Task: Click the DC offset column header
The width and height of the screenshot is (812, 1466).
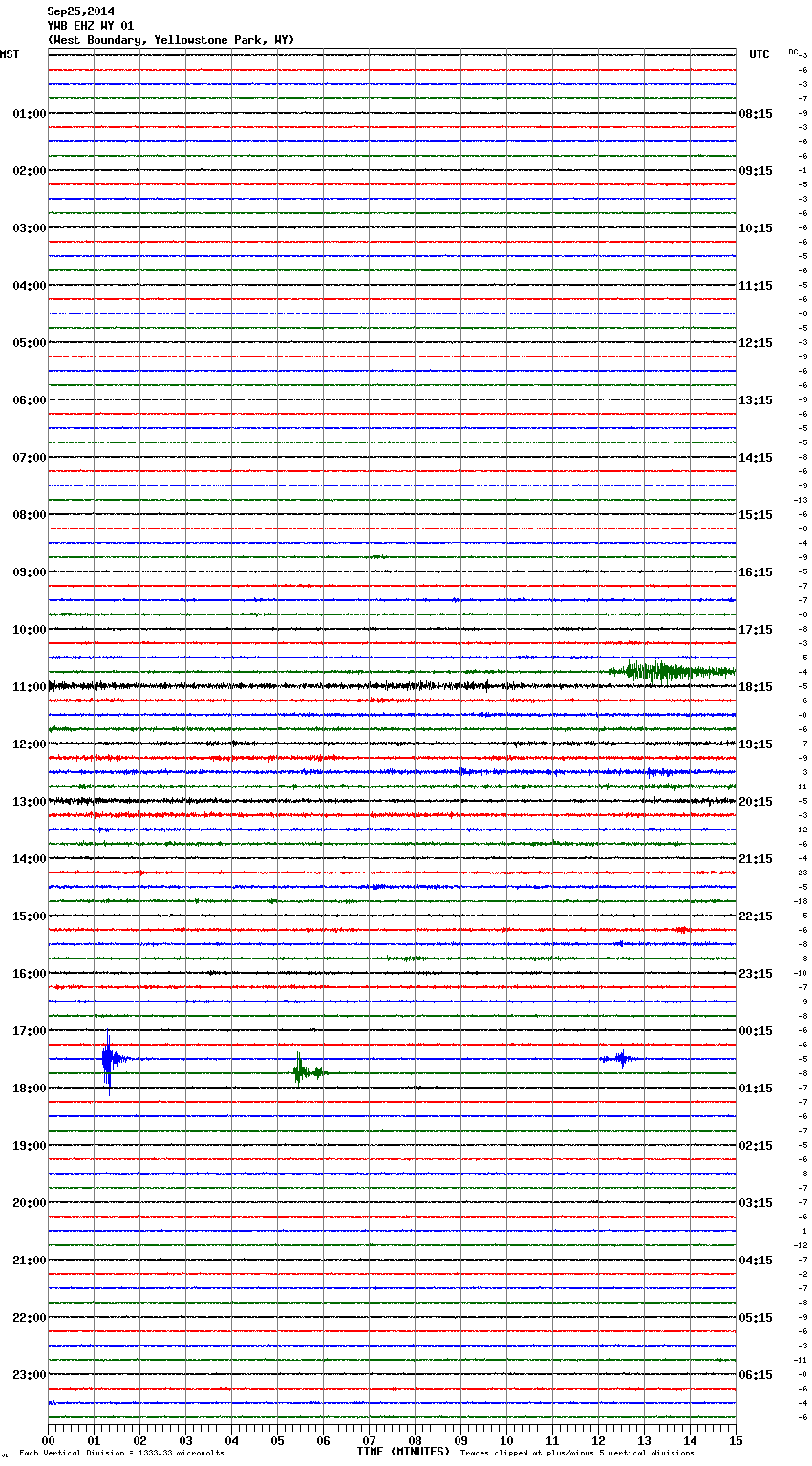Action: [793, 52]
